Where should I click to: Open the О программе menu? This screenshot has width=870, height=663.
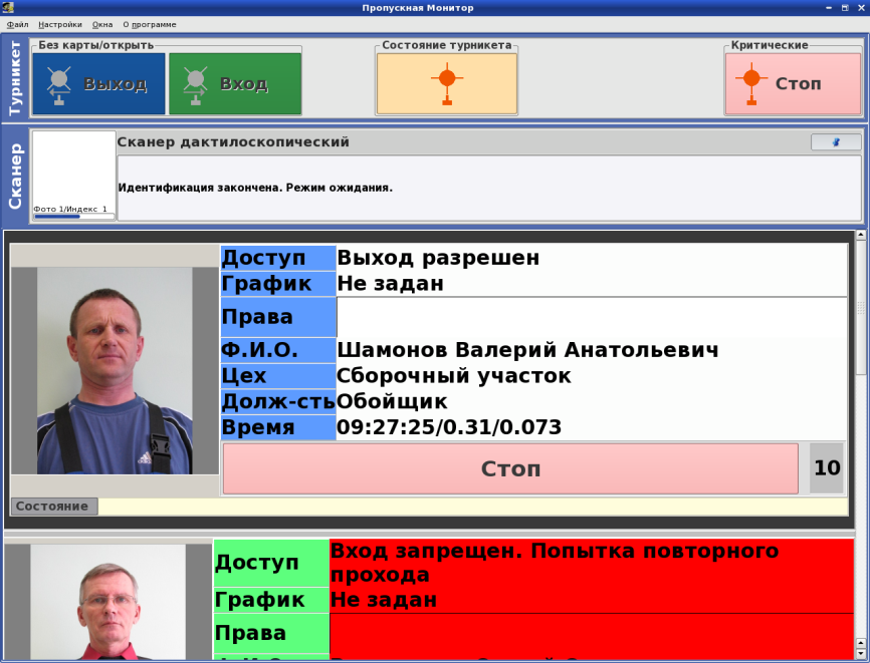click(x=149, y=24)
